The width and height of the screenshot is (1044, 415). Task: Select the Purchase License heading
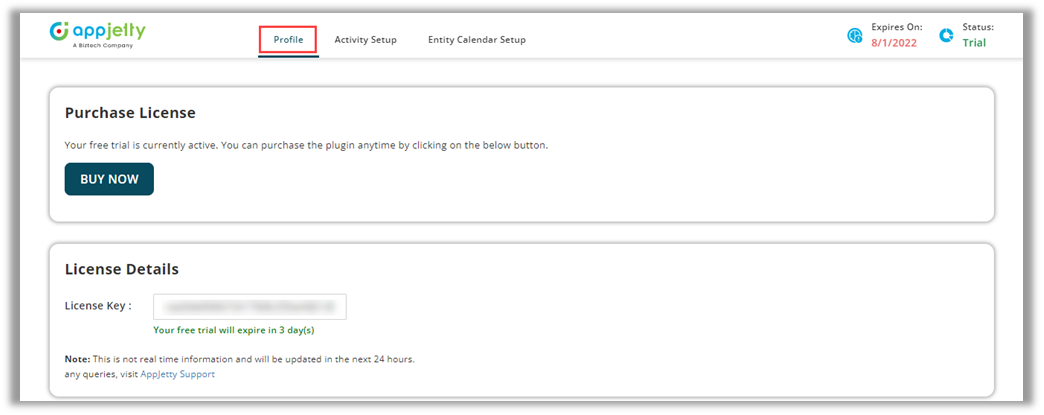coord(130,113)
